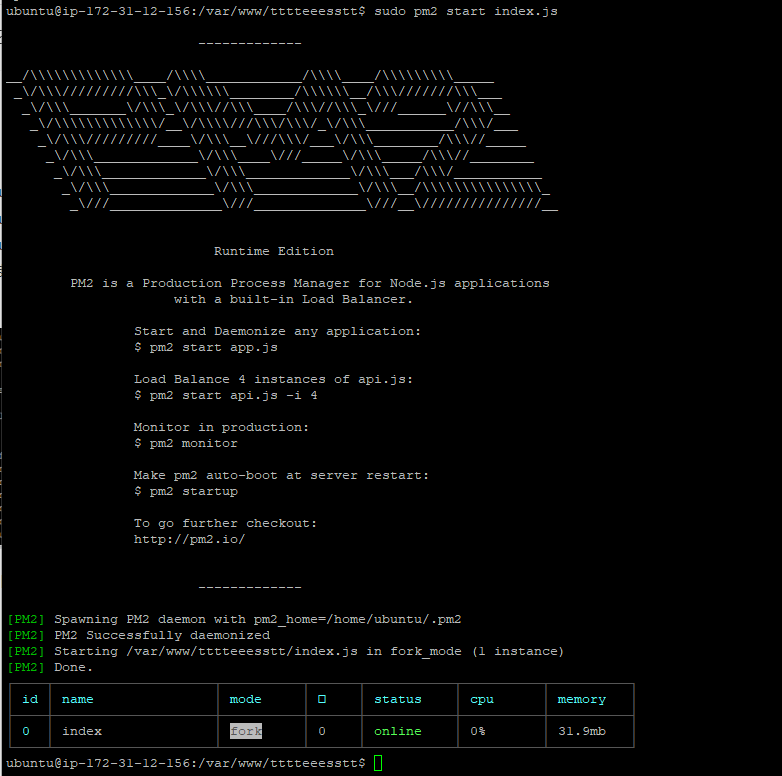
Task: Click the 'mode' table header
Action: (x=245, y=699)
